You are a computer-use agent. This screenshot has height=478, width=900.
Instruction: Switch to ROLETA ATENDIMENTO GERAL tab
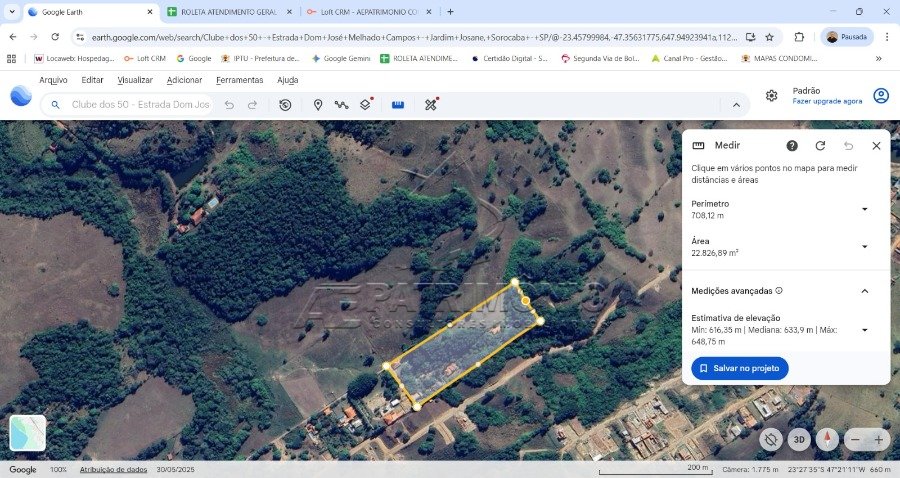[x=228, y=12]
